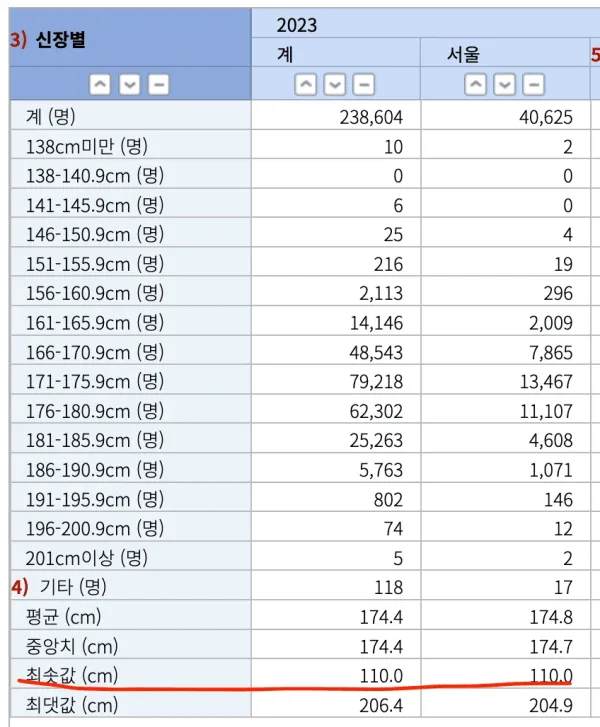Click the value 802
600x727 pixels.
click(388, 500)
